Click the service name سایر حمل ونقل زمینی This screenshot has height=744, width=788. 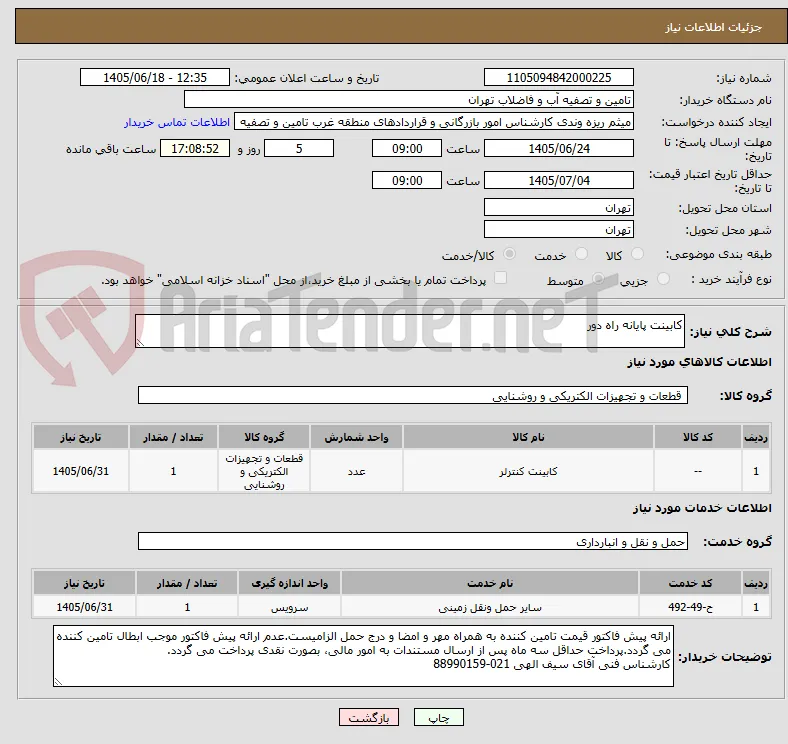tap(490, 607)
